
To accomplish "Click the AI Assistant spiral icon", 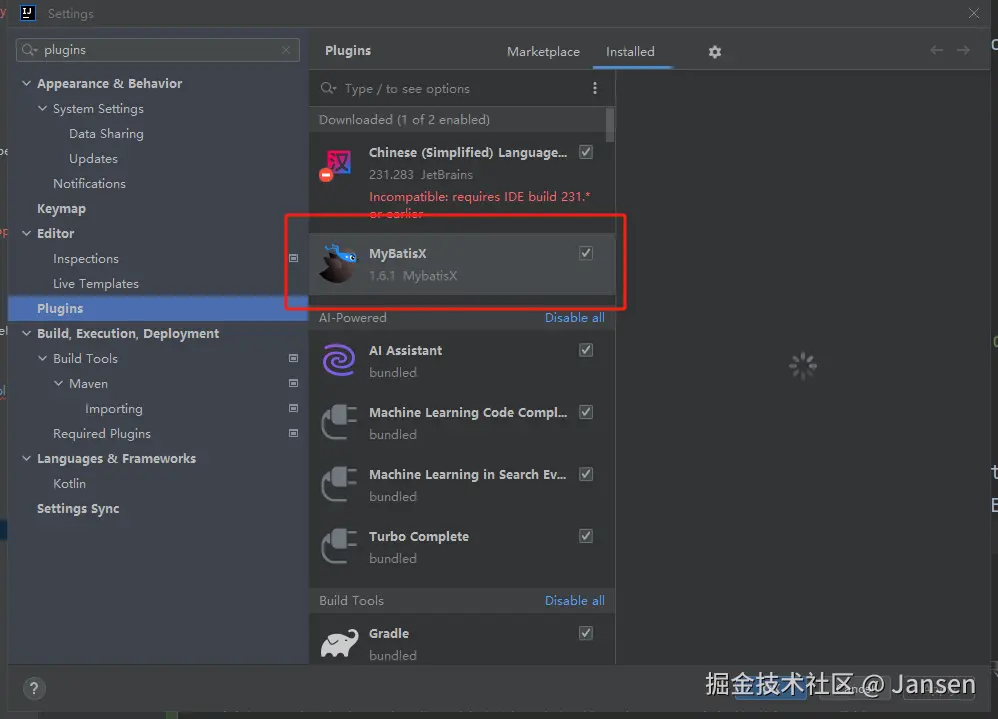I will 339,360.
